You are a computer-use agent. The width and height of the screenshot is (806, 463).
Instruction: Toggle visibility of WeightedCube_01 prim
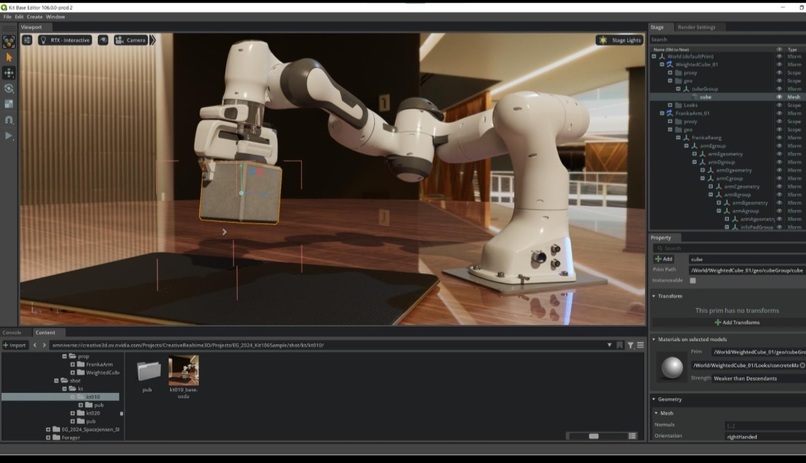[x=779, y=64]
